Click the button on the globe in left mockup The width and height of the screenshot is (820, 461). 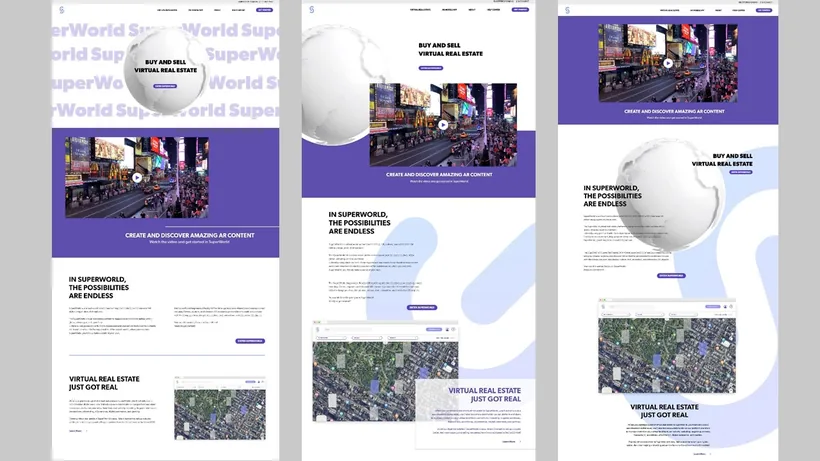click(x=165, y=86)
